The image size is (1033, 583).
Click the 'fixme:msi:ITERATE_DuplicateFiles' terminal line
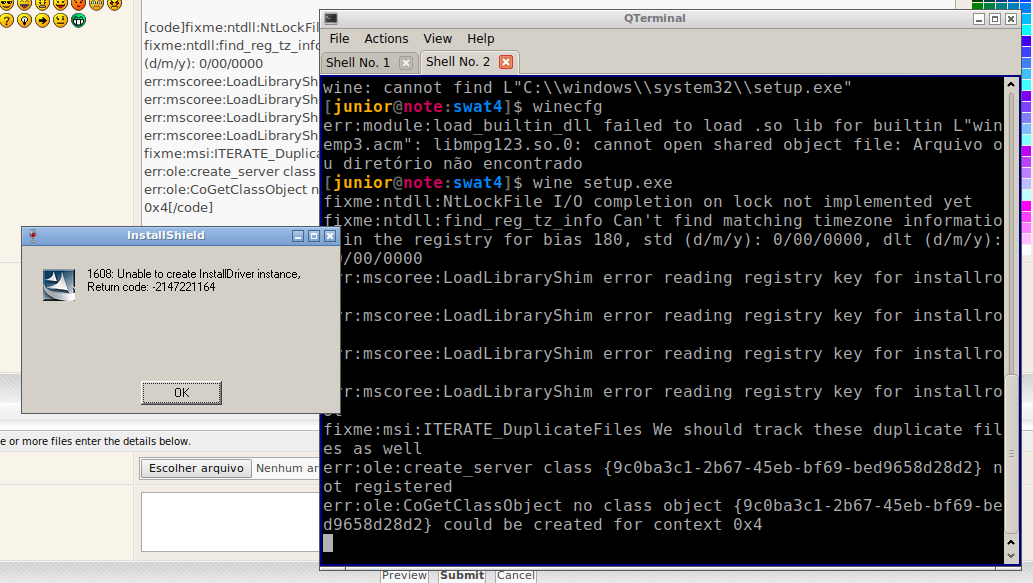click(x=663, y=439)
